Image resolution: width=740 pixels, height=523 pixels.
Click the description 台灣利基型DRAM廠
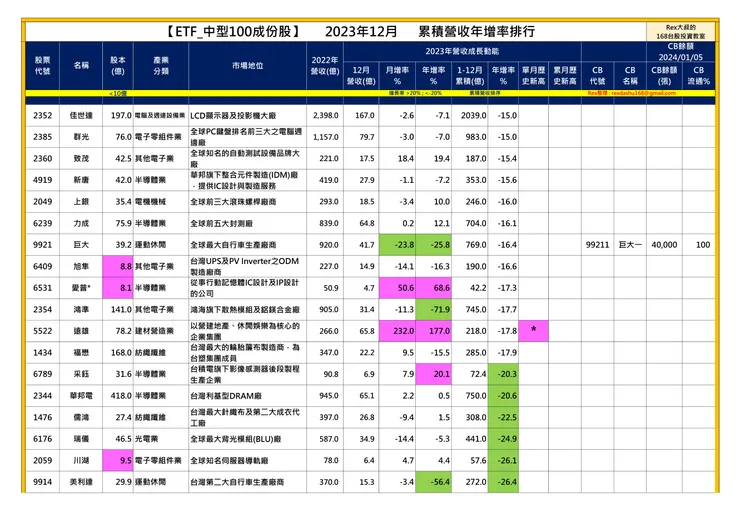(x=226, y=396)
